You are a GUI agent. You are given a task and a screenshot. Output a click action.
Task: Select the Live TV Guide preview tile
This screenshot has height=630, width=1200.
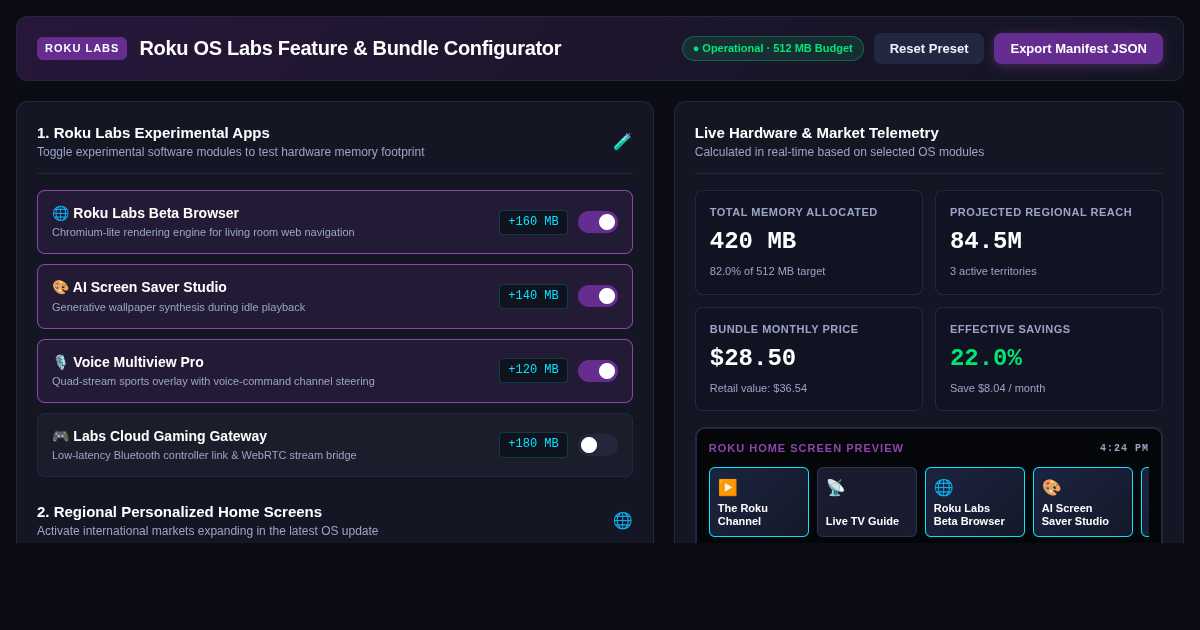[x=867, y=502]
